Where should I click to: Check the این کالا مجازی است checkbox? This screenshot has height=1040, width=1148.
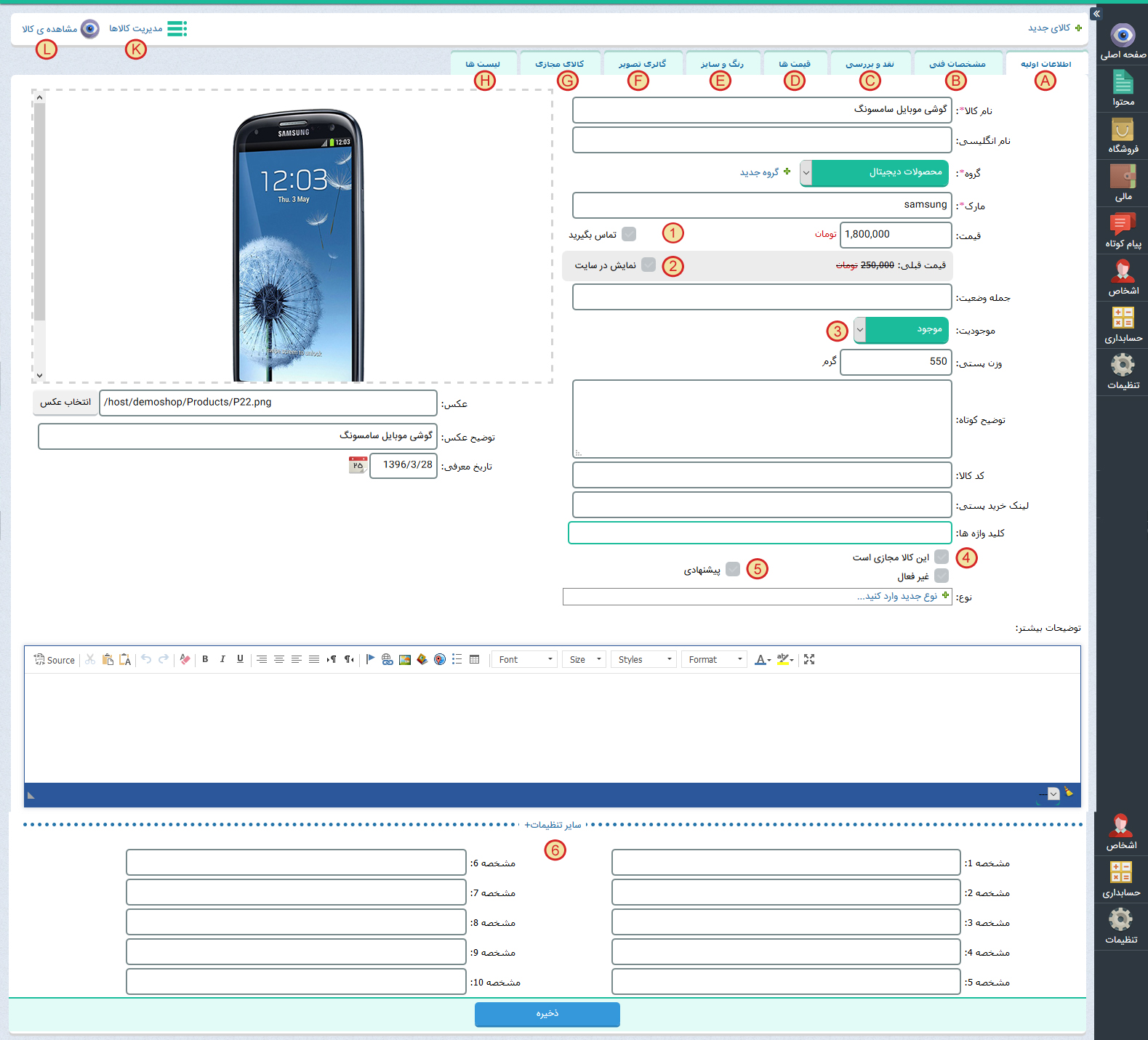942,557
